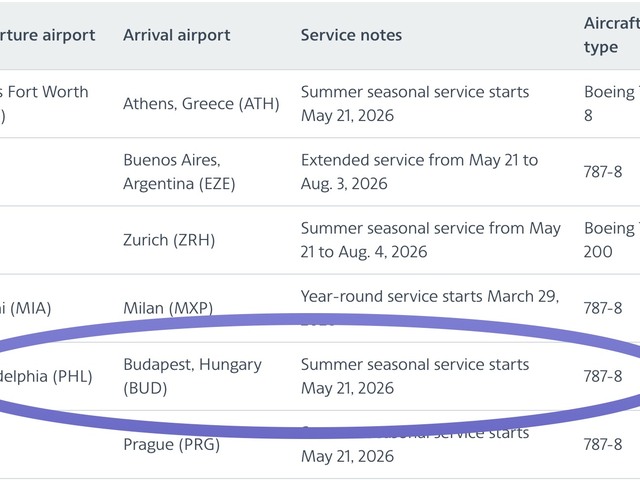This screenshot has width=640, height=480.
Task: Click the 787-8 aircraft type in Prague row
Action: 602,444
